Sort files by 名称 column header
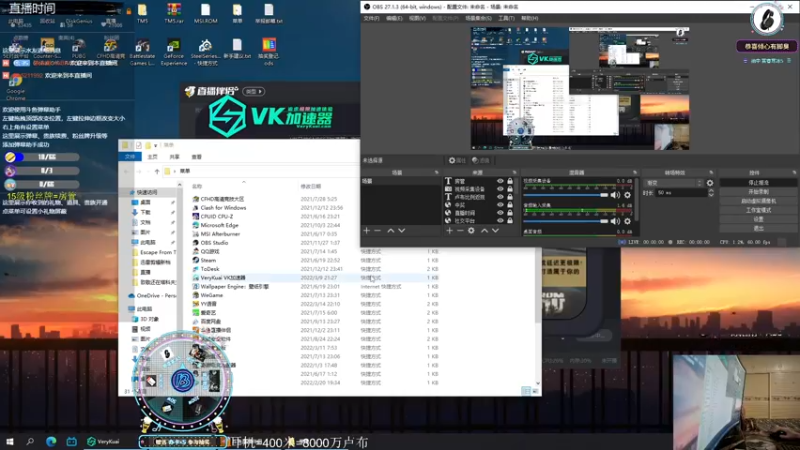Viewport: 800px width, 450px height. tap(197, 187)
